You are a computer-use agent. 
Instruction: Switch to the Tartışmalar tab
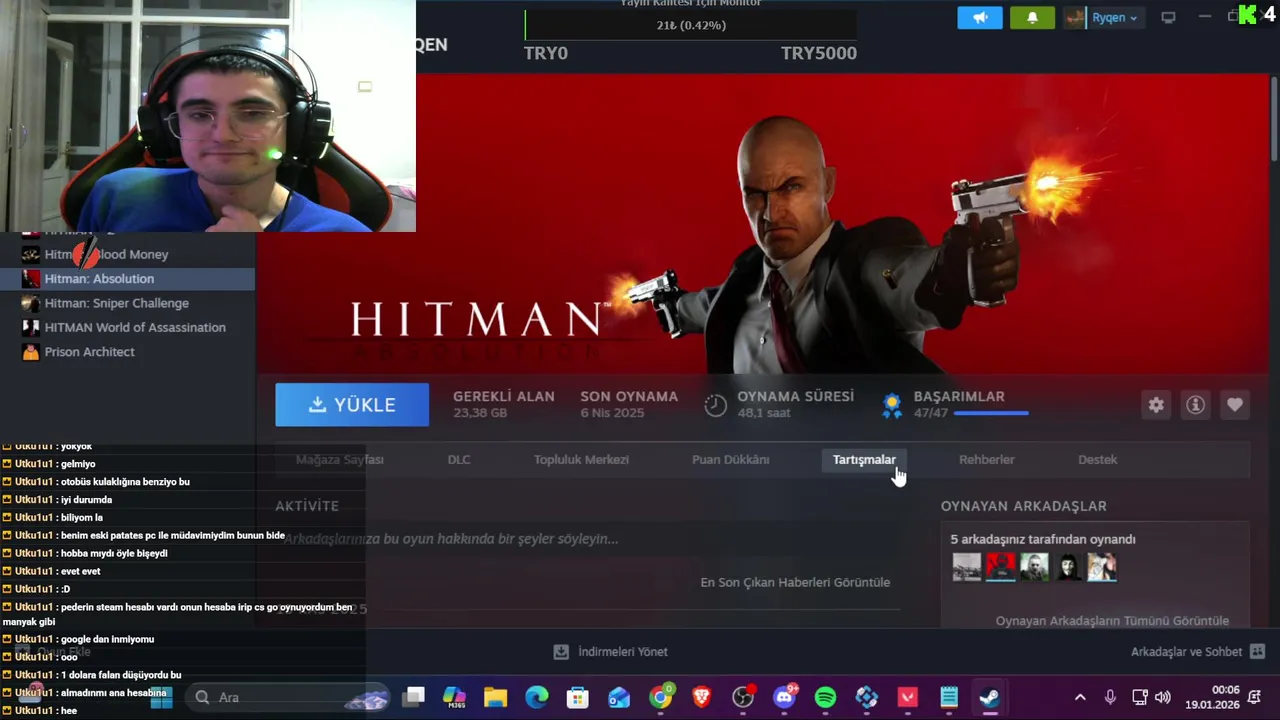[x=864, y=460]
